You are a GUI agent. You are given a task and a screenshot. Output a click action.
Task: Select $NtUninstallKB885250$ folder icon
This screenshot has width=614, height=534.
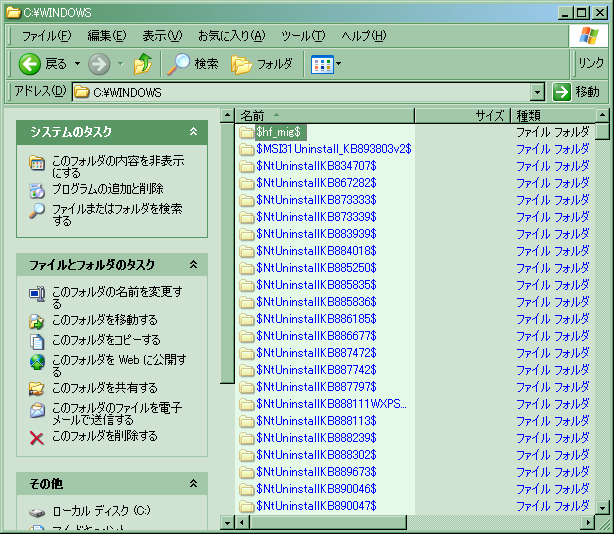(247, 268)
